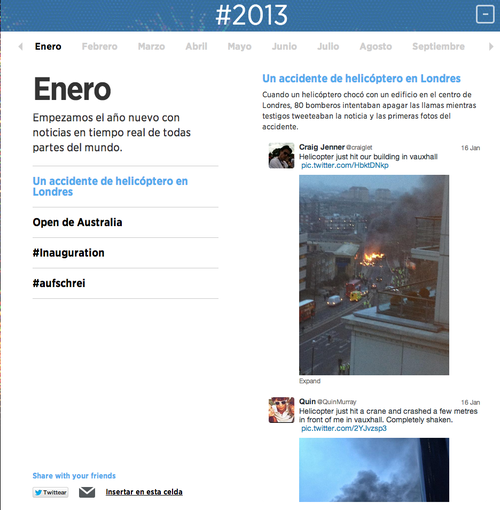The height and width of the screenshot is (510, 500).
Task: Click the @craiglet handle
Action: (x=359, y=147)
